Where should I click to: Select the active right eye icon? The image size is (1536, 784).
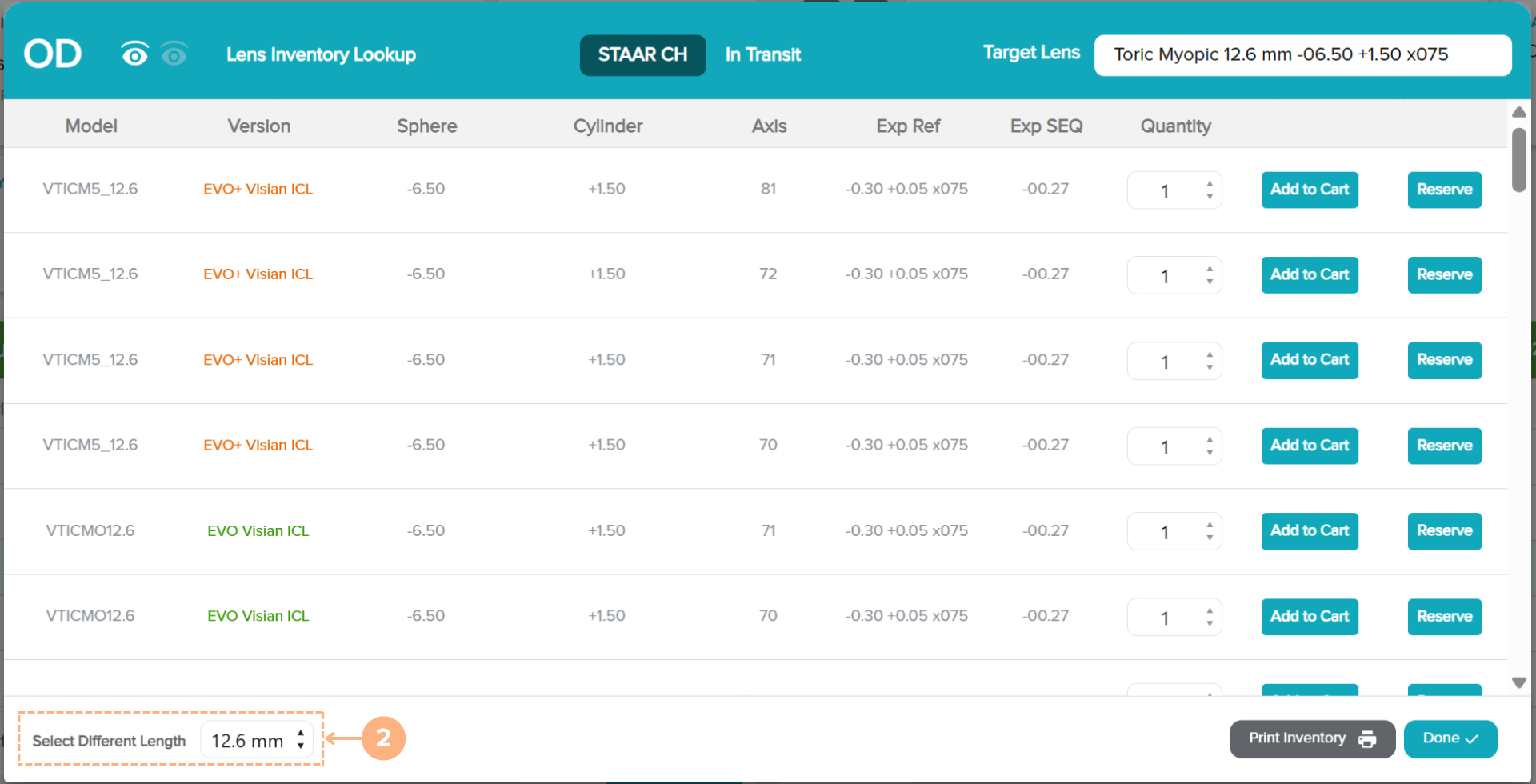tap(134, 54)
